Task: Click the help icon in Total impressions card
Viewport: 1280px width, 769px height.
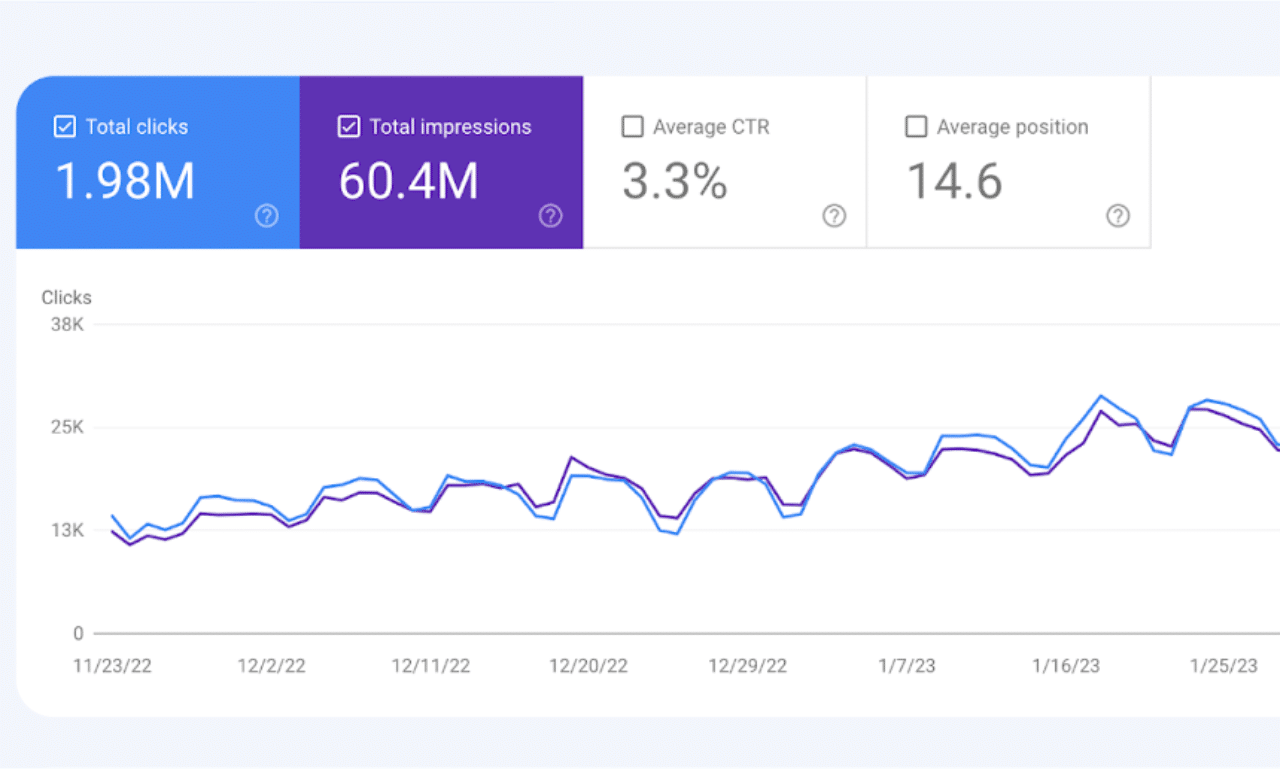Action: [x=550, y=216]
